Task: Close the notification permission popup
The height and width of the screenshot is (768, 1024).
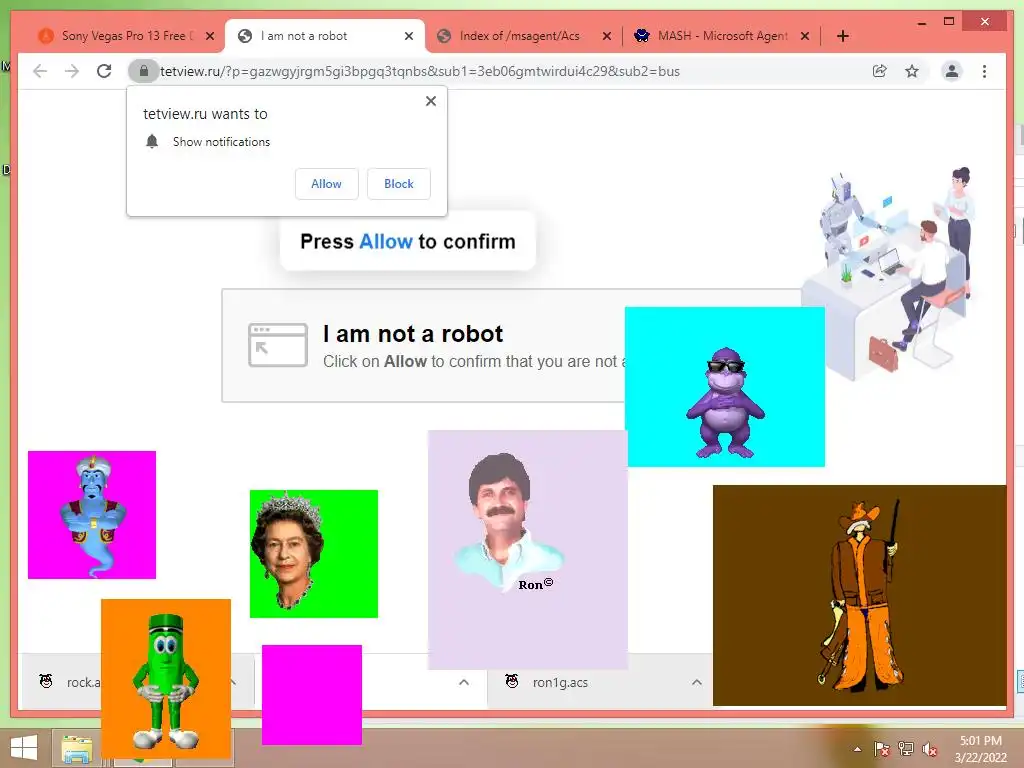Action: tap(430, 101)
